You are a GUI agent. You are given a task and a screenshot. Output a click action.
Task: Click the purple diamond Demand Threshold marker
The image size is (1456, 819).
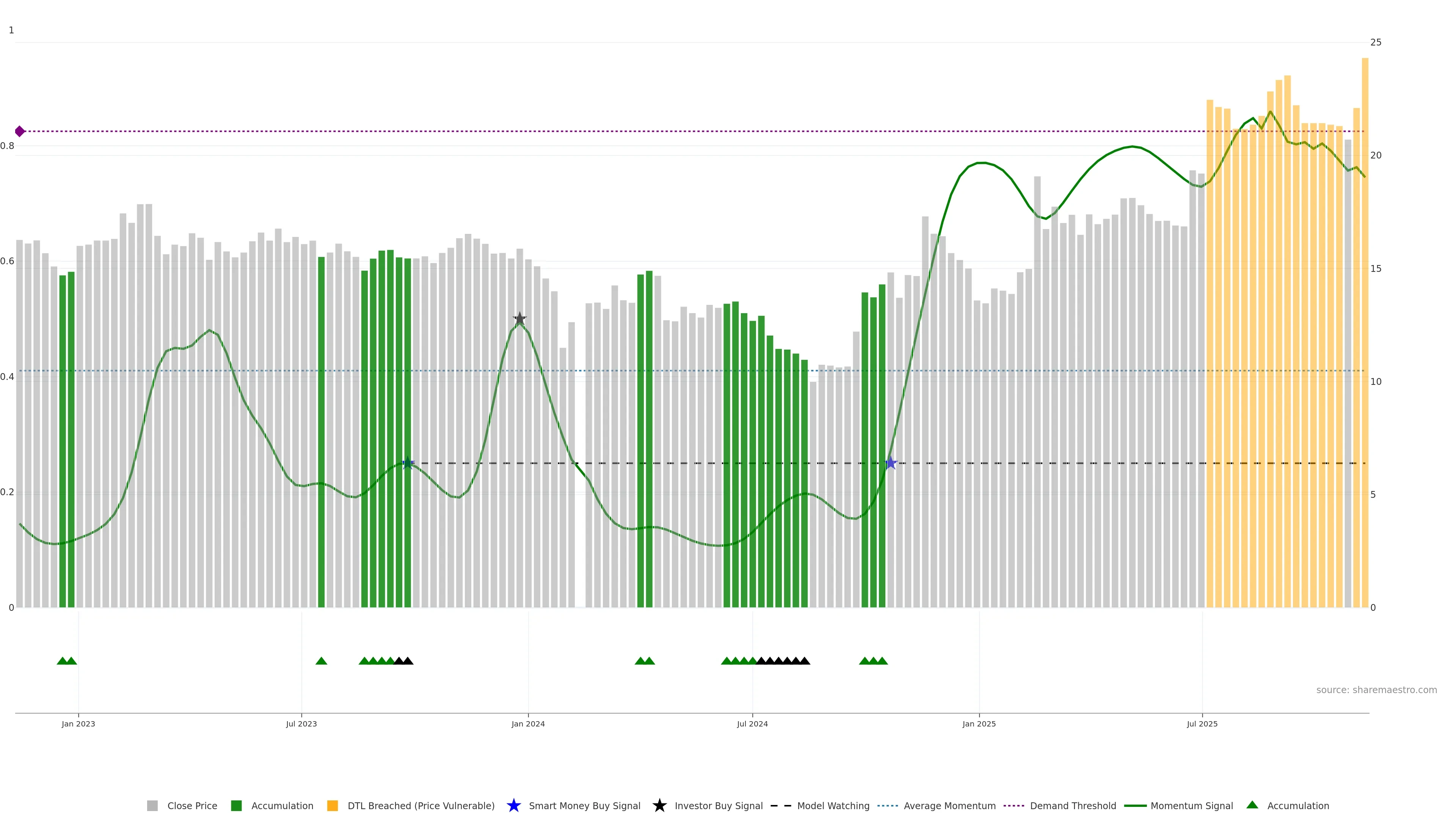pos(20,131)
